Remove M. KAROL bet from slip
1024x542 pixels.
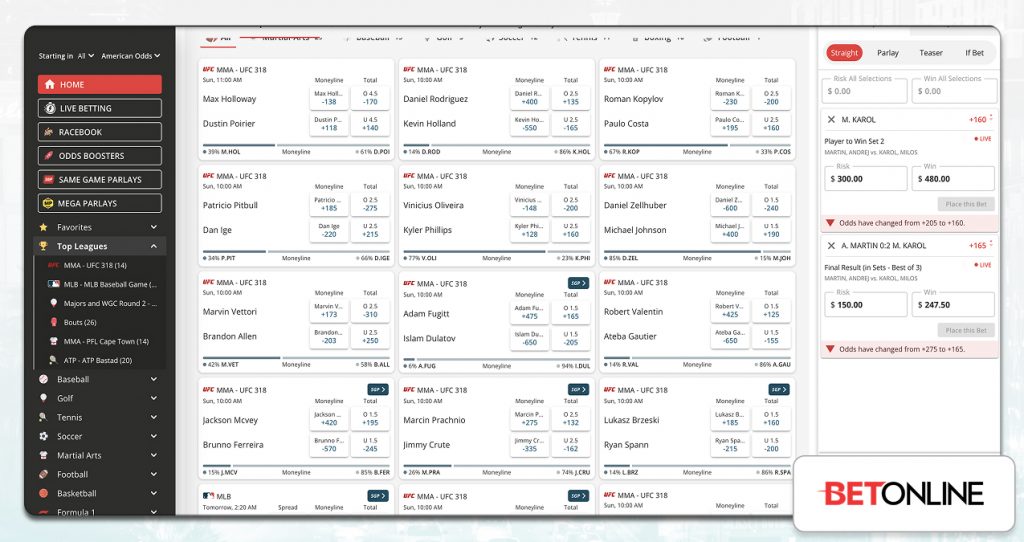point(831,120)
